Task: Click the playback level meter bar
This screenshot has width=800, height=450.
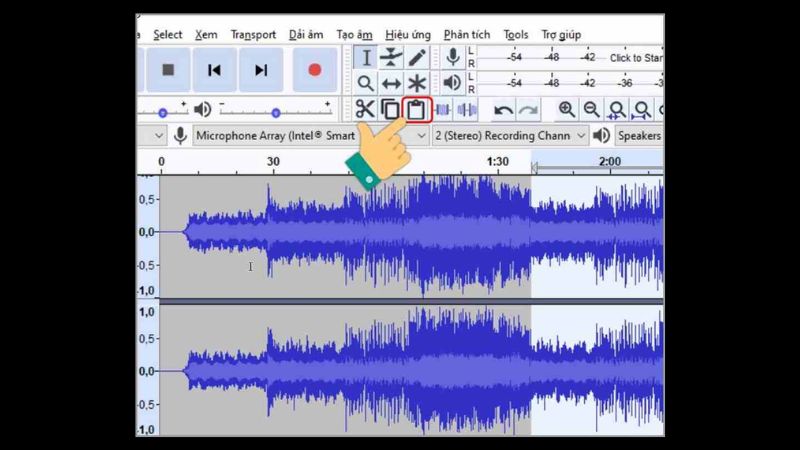Action: tap(570, 83)
